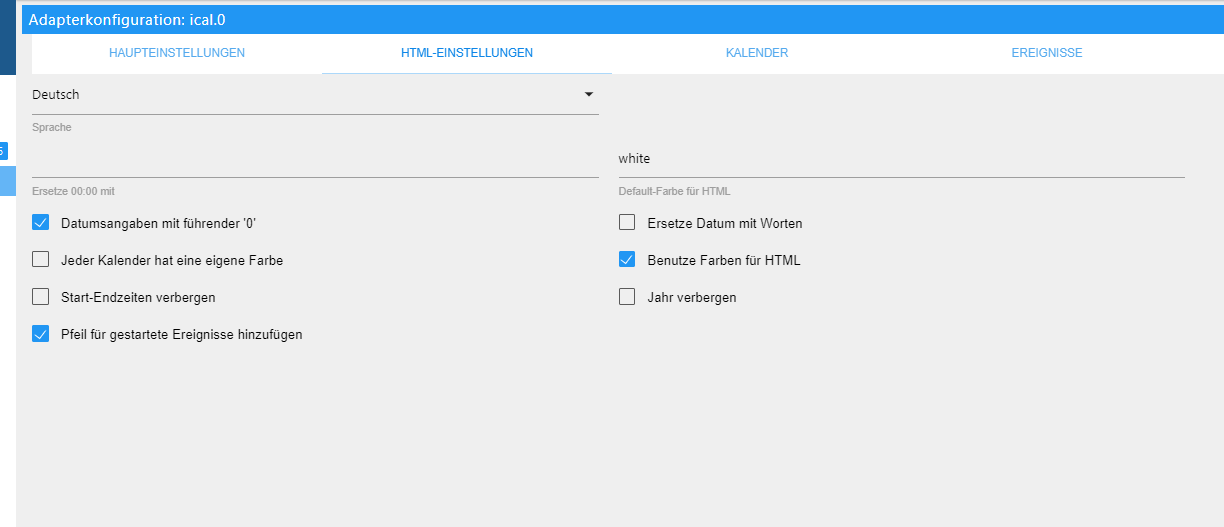Click the 'Sprache' field label
The image size is (1224, 527).
pyautogui.click(x=52, y=128)
